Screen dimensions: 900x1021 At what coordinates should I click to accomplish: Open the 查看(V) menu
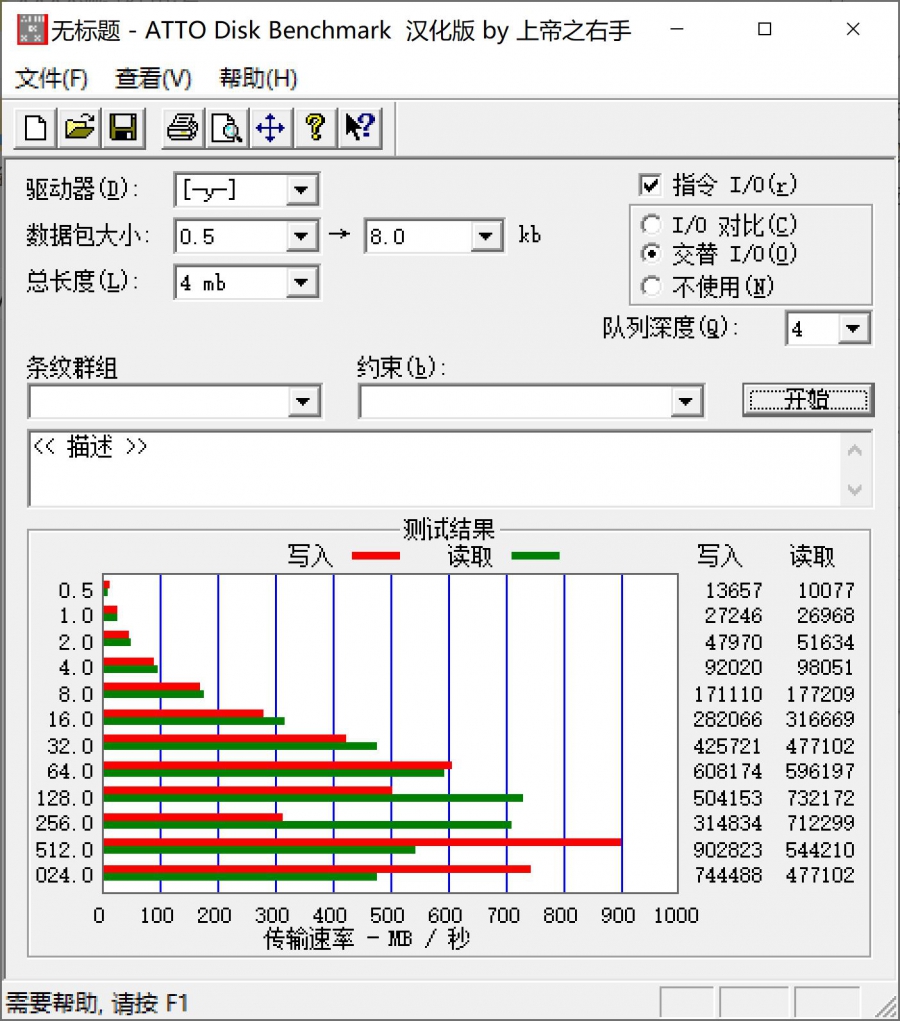point(153,78)
